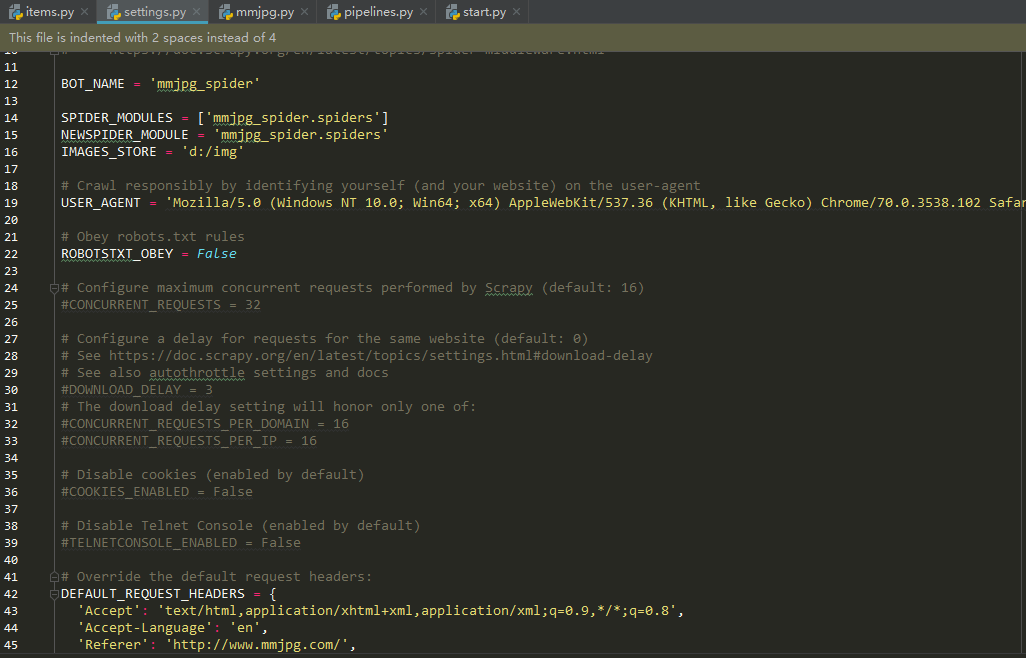Viewport: 1026px width, 658px height.
Task: Close the items.py tab
Action: tap(84, 12)
